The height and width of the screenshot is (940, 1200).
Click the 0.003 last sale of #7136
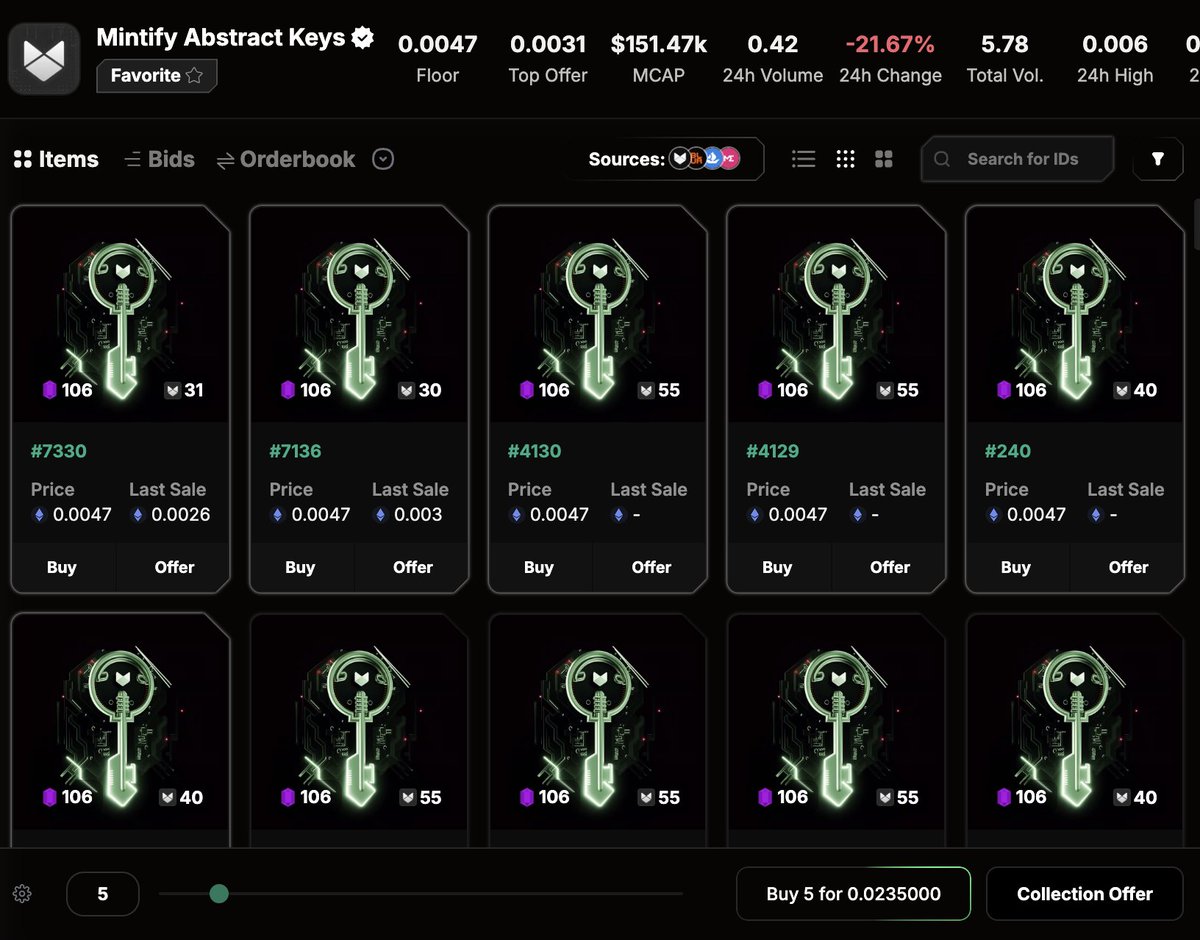pyautogui.click(x=417, y=515)
